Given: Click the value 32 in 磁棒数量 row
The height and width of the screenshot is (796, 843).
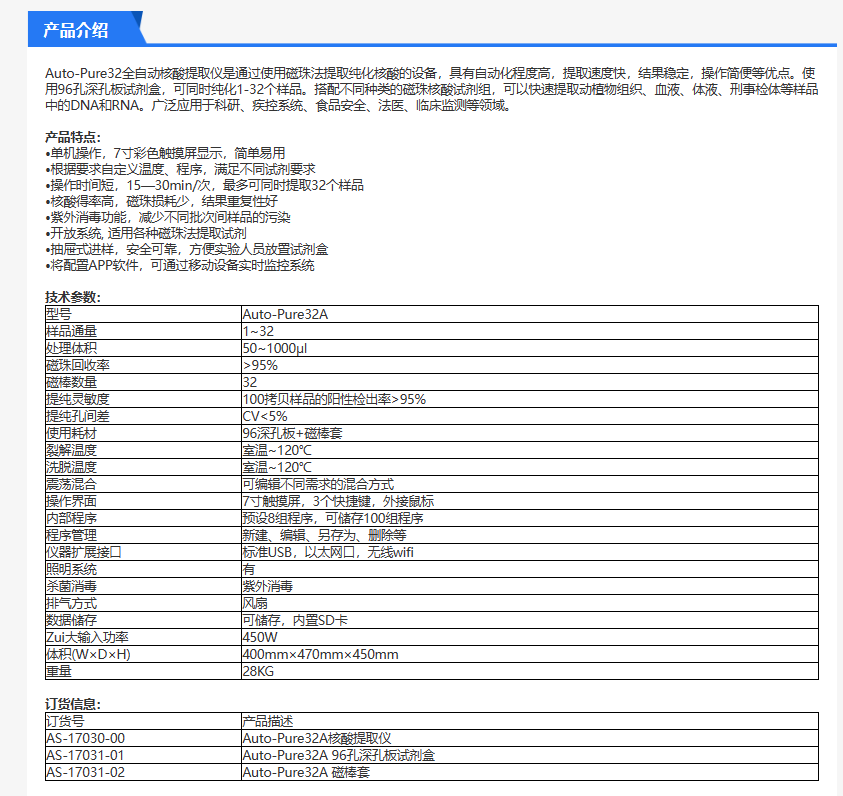Looking at the screenshot, I should point(250,382).
